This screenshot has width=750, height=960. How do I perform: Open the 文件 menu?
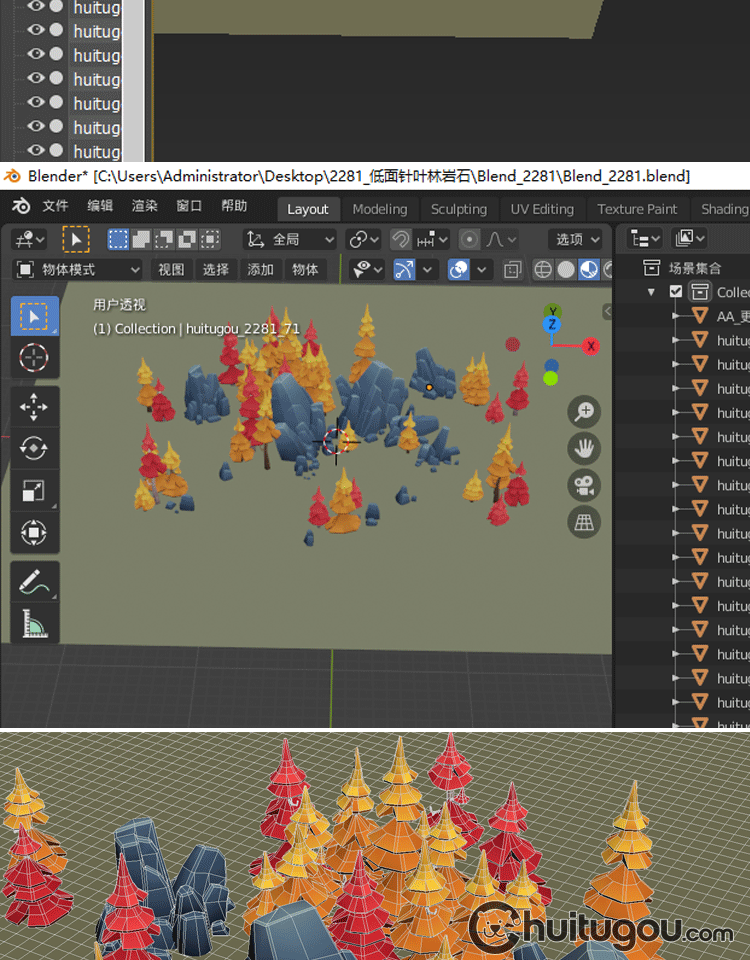coord(55,206)
